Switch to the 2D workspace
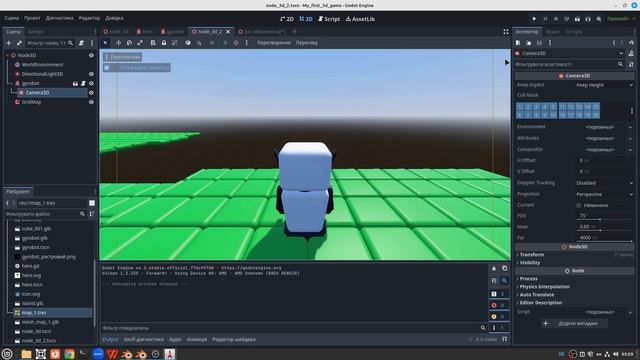The height and width of the screenshot is (360, 640). pyautogui.click(x=287, y=19)
